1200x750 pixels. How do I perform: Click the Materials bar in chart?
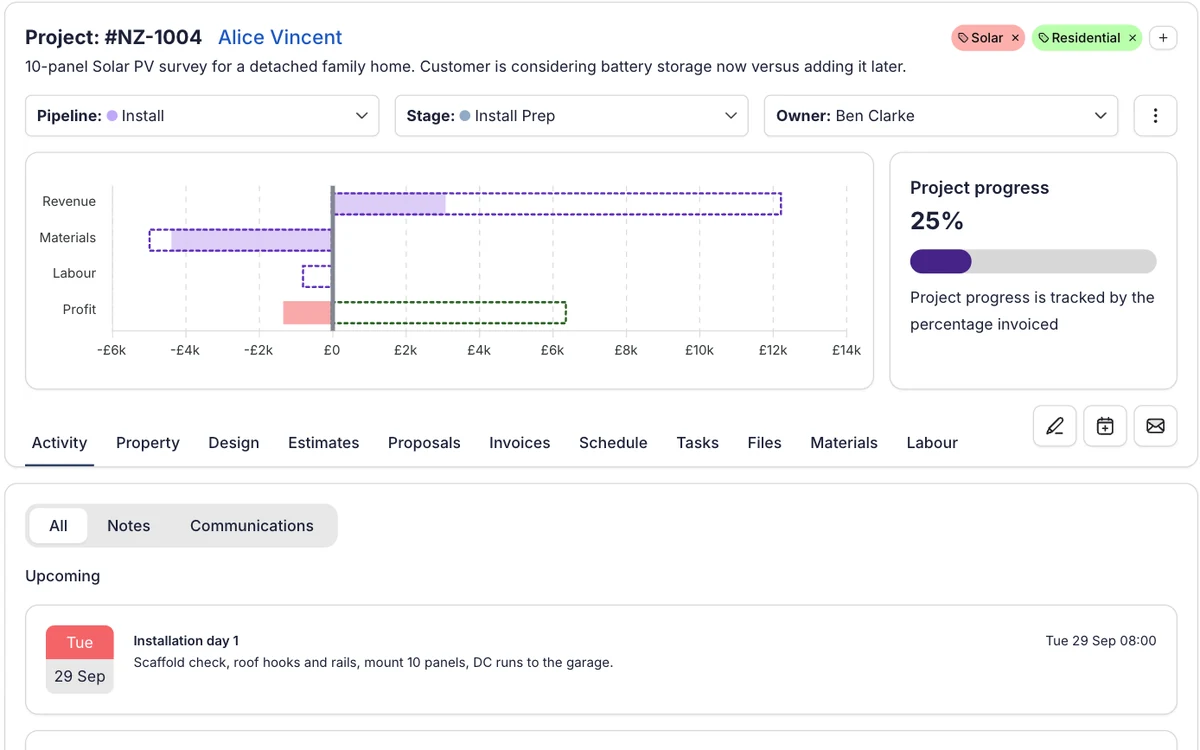(240, 240)
